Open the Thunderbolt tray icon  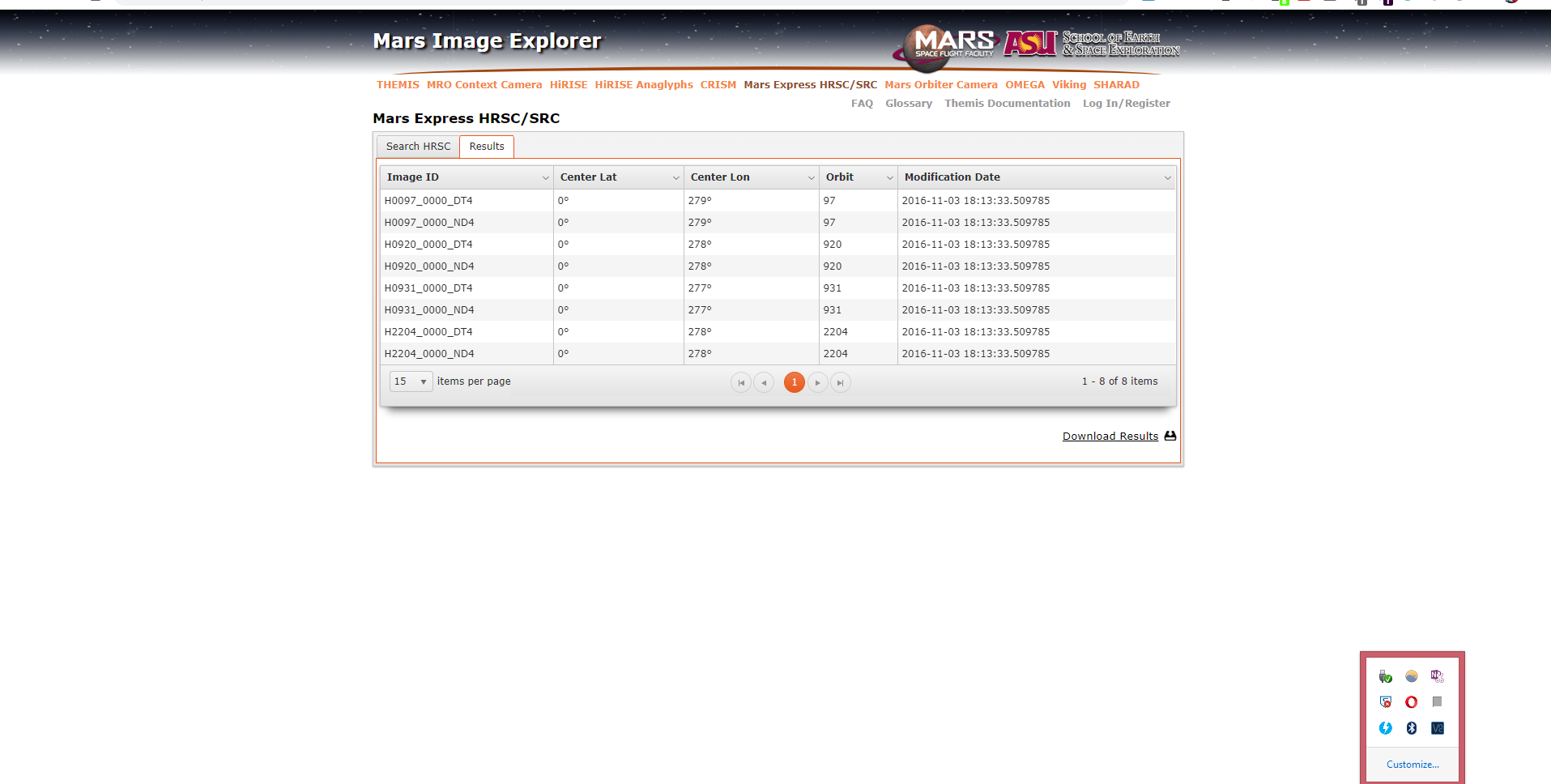[1386, 728]
